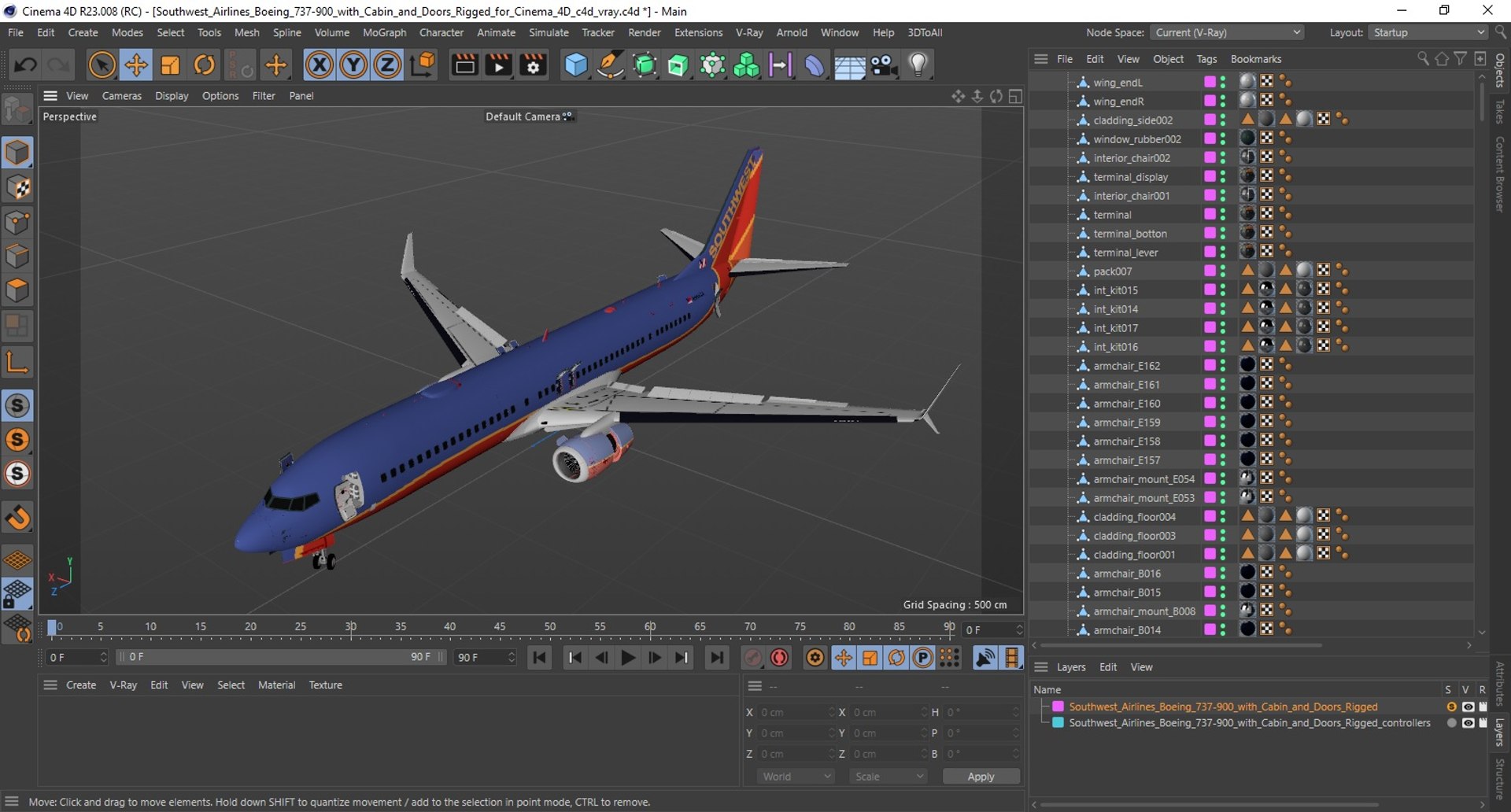This screenshot has width=1511, height=812.
Task: Click the end frame 90 F field
Action: tap(484, 657)
